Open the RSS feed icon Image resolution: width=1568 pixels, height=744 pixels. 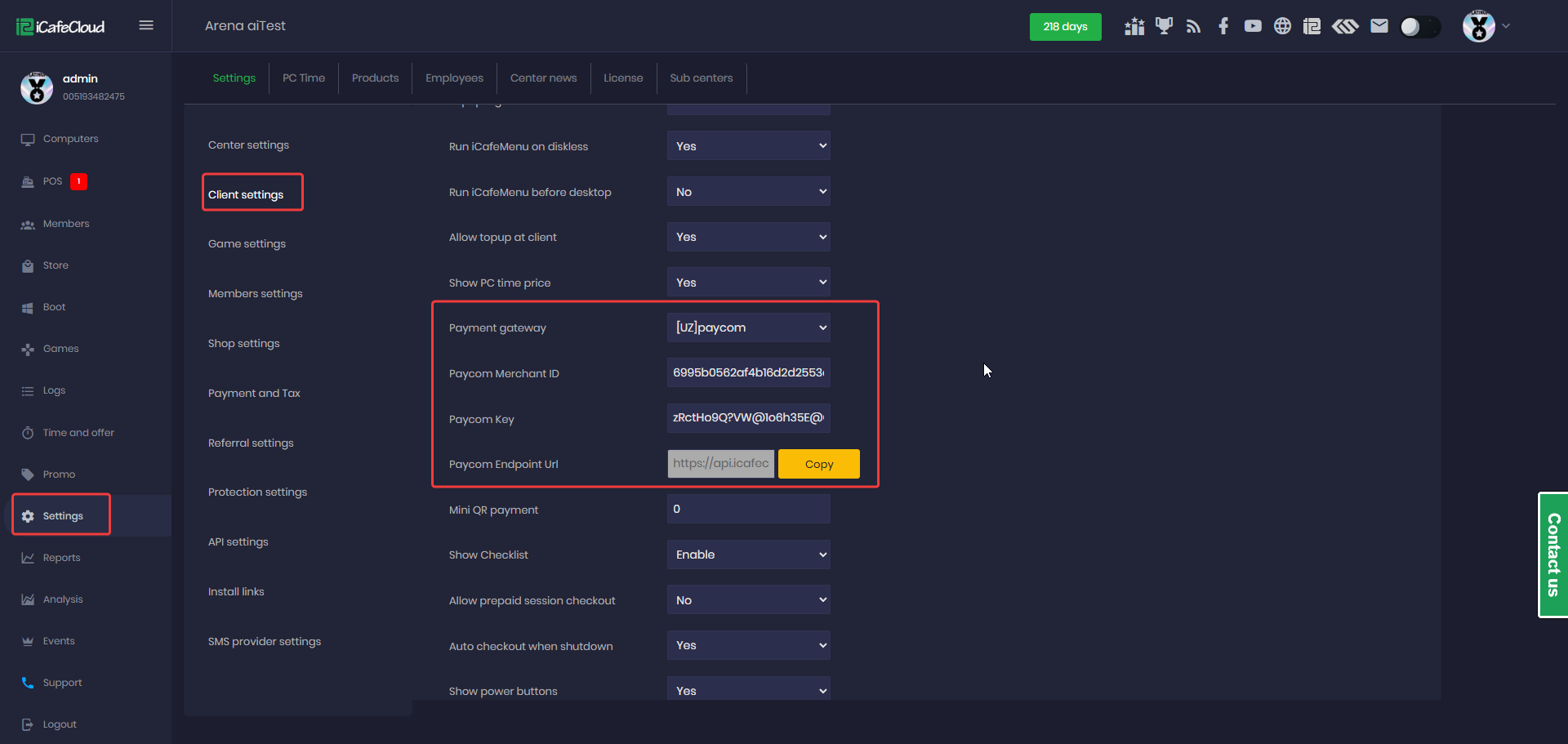pos(1193,26)
